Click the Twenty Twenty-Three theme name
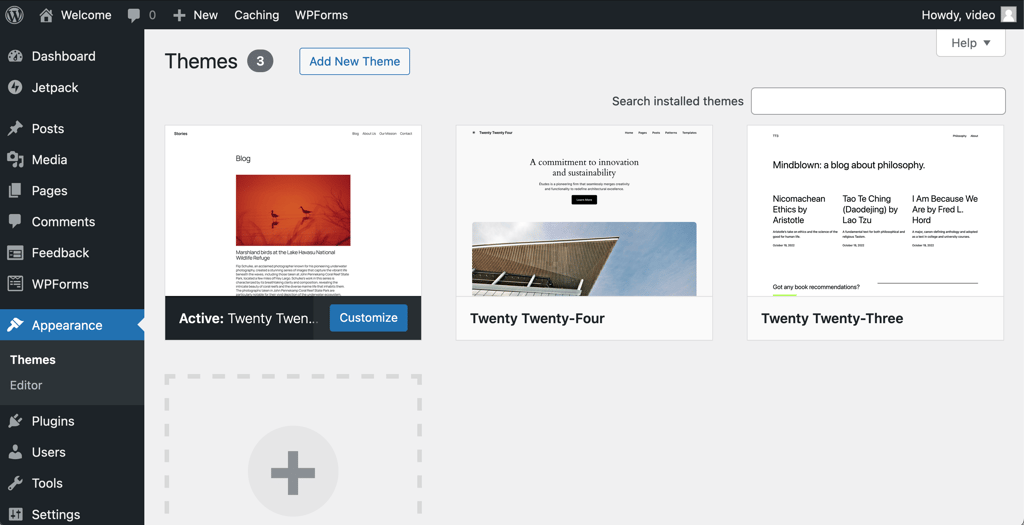The image size is (1024, 525). pos(832,319)
